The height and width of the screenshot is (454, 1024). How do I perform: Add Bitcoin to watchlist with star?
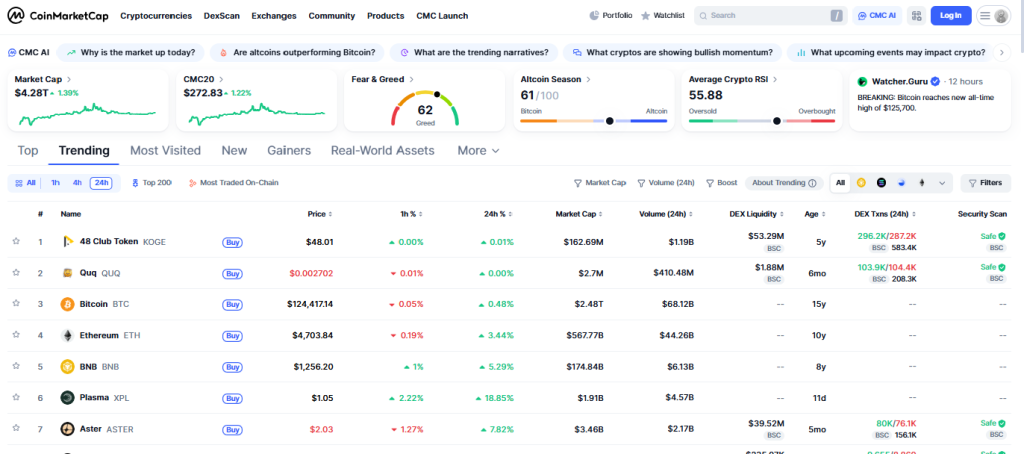point(16,304)
